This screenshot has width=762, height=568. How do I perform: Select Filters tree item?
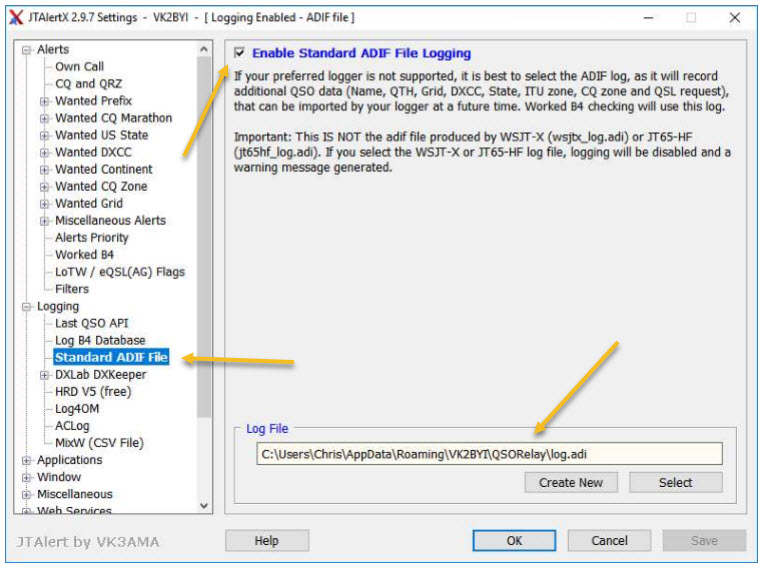pos(72,289)
